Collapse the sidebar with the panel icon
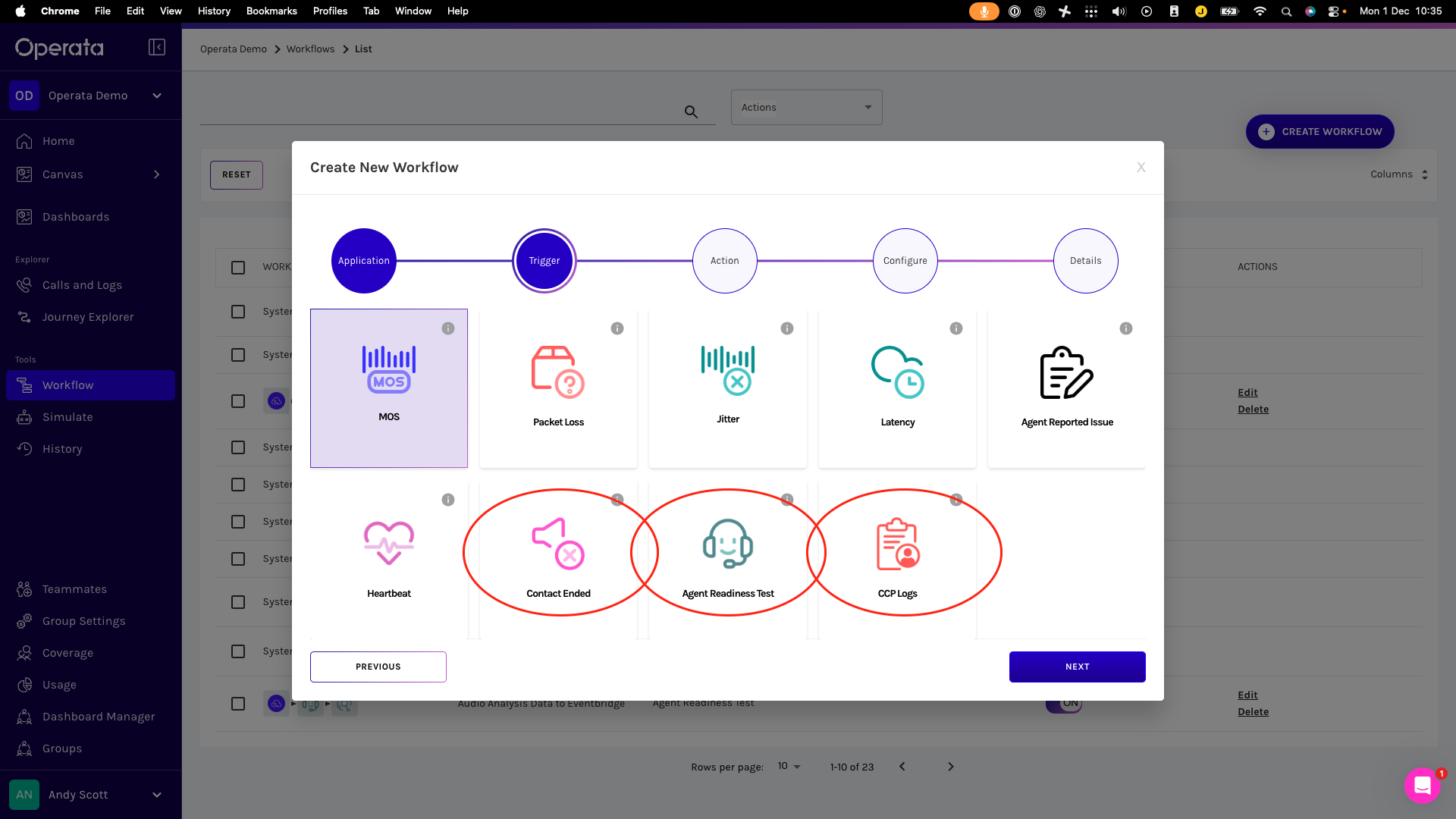 point(157,47)
